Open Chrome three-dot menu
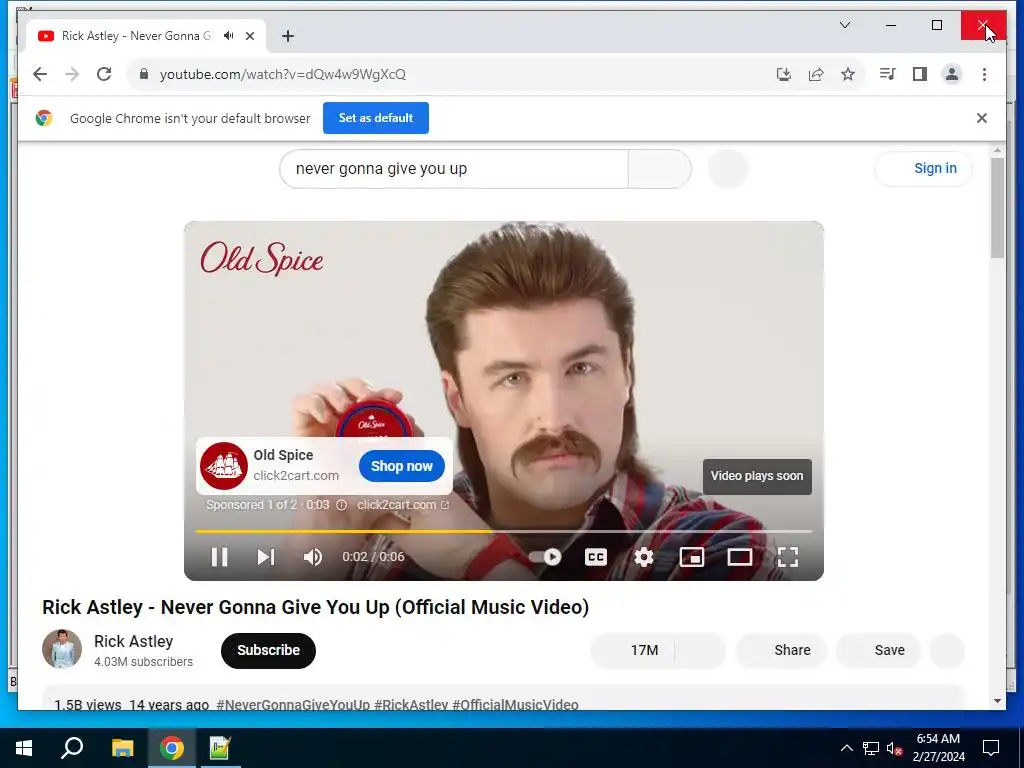The image size is (1024, 768). point(984,74)
